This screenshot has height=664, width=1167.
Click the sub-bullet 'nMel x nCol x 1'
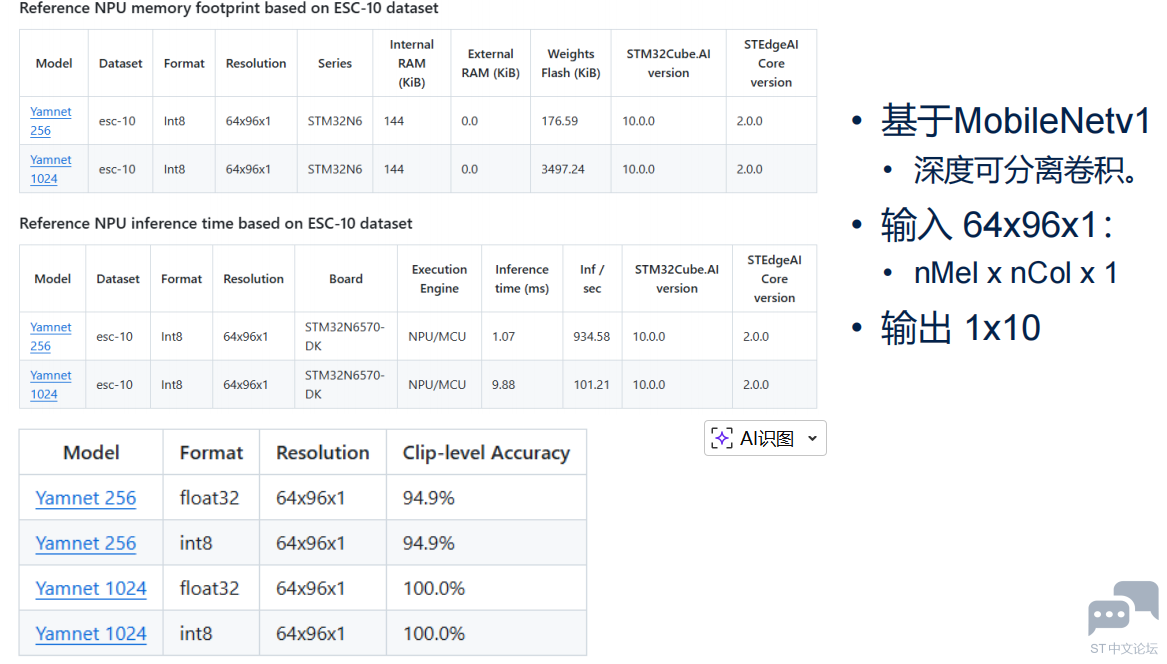(1016, 273)
